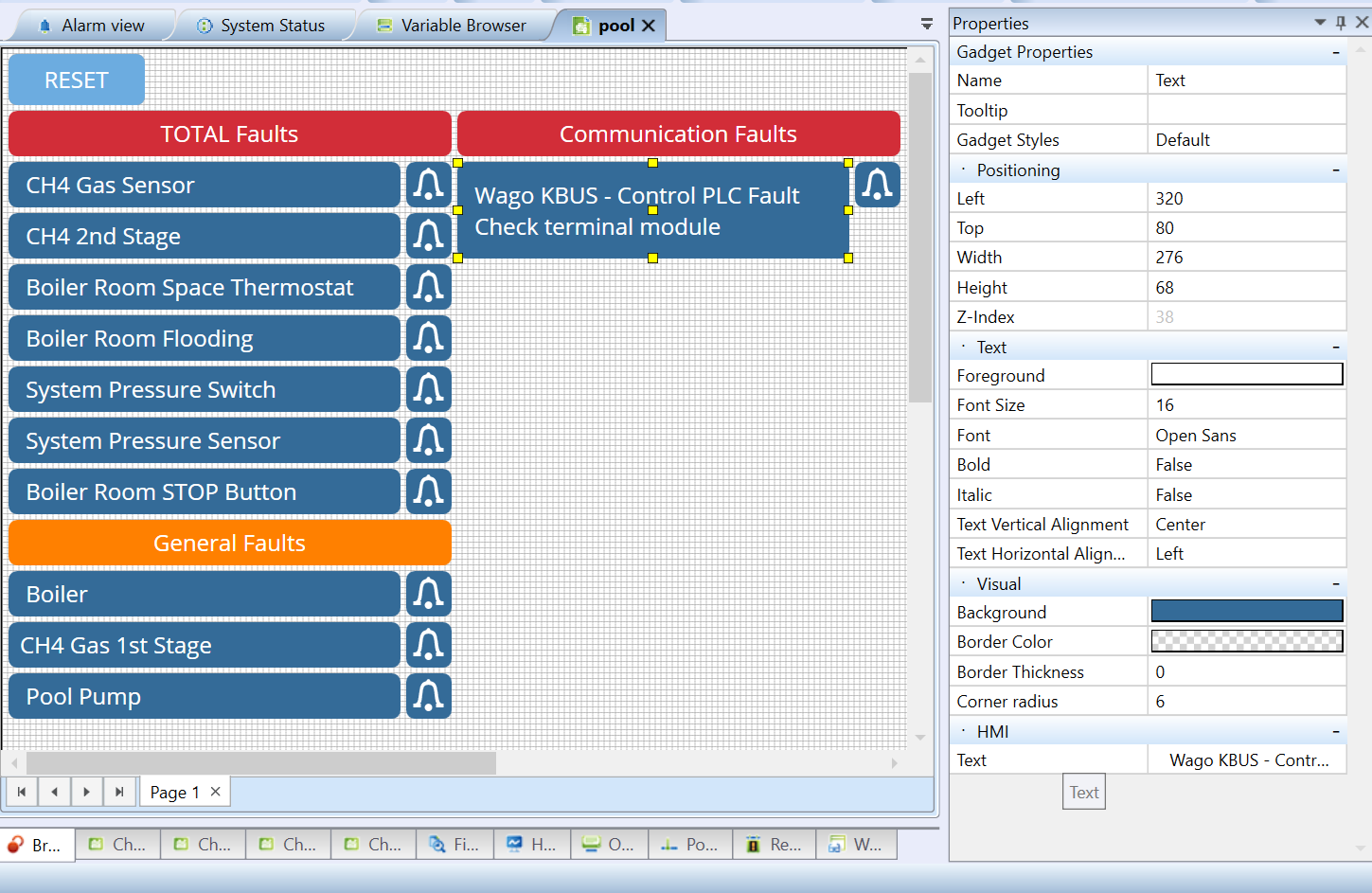Pin the Properties panel
1372x893 pixels.
point(1341,23)
